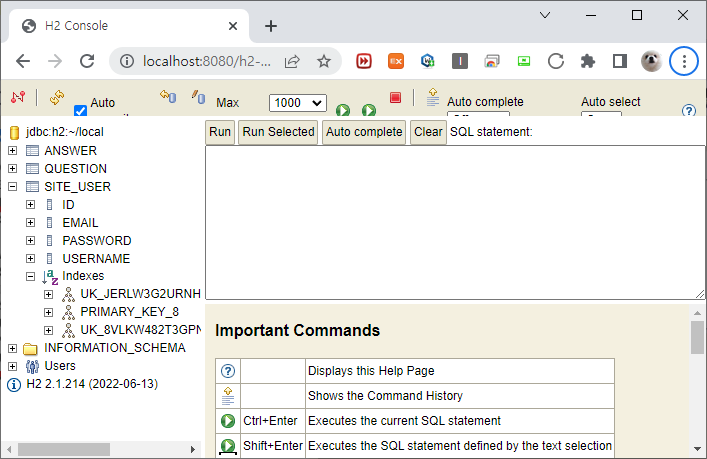The height and width of the screenshot is (459, 707).
Task: Click the Shift+Enter run selected icon in table
Action: tap(228, 446)
